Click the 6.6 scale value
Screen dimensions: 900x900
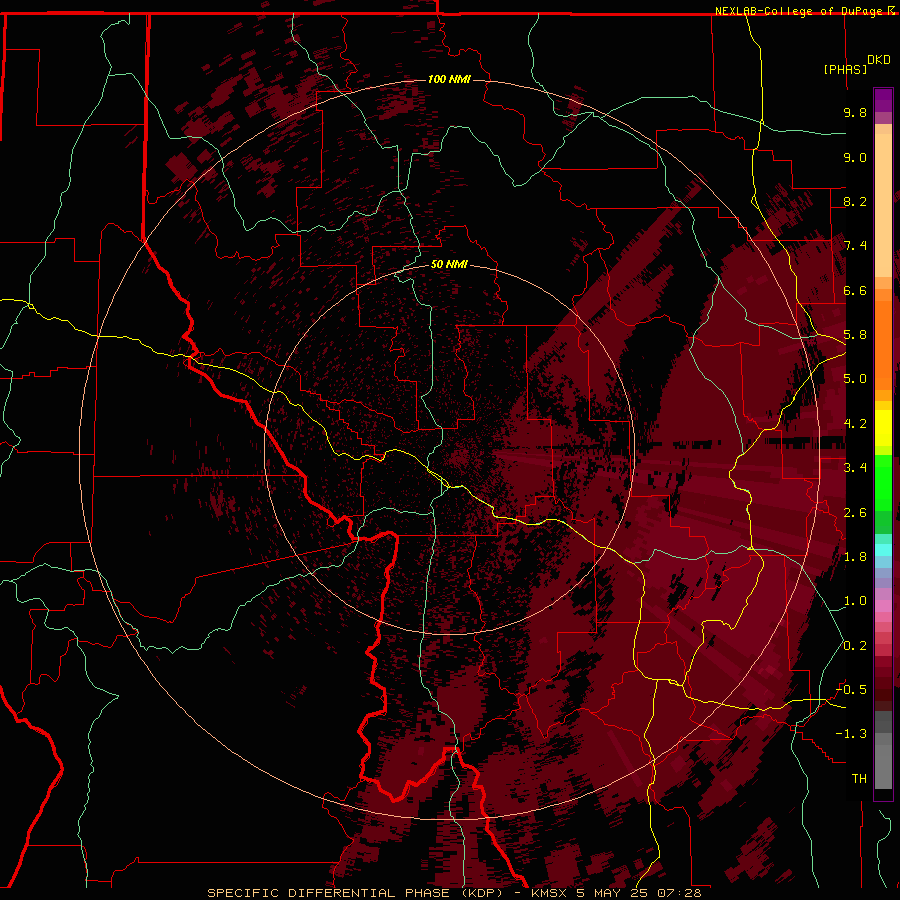click(855, 290)
